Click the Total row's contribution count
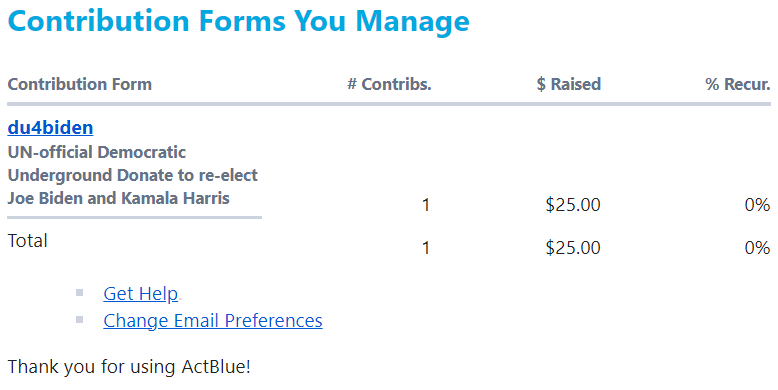Viewport: 778px width, 390px height. pyautogui.click(x=426, y=248)
